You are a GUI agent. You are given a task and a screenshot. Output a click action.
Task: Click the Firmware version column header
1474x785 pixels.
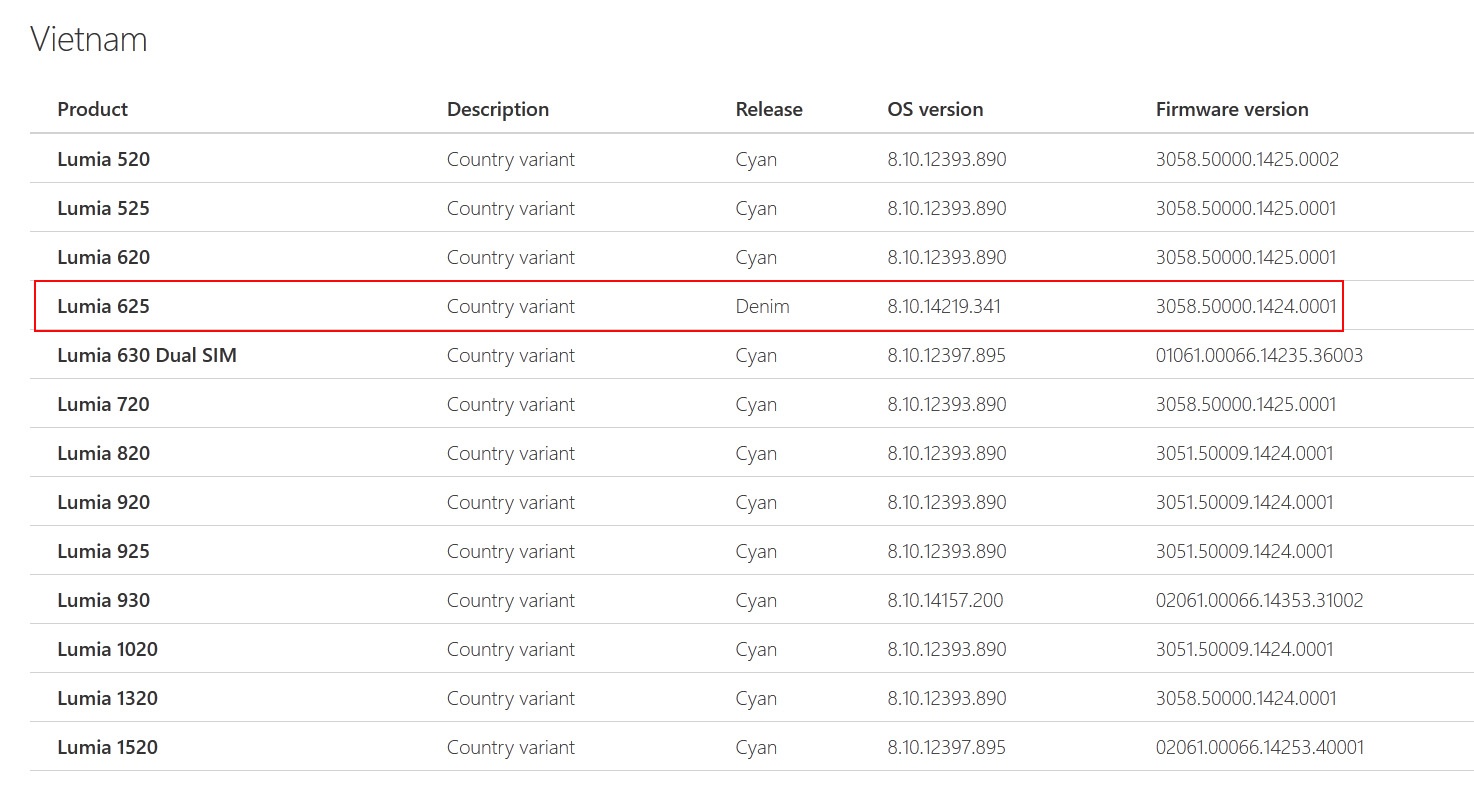pyautogui.click(x=1231, y=109)
